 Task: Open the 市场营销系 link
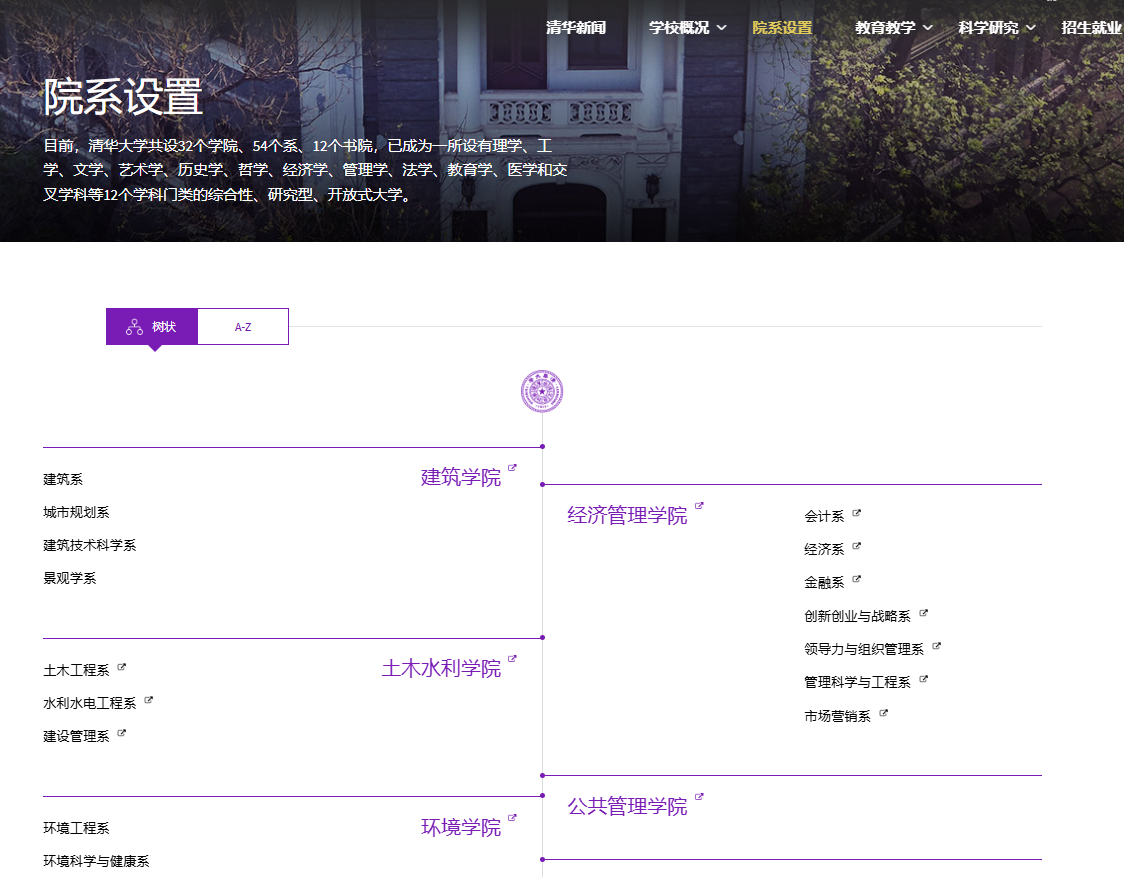(837, 716)
